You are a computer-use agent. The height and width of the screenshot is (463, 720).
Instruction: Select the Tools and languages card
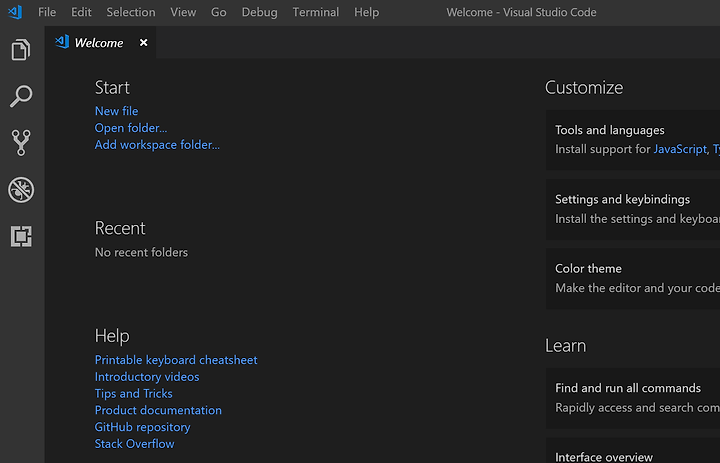tap(633, 140)
